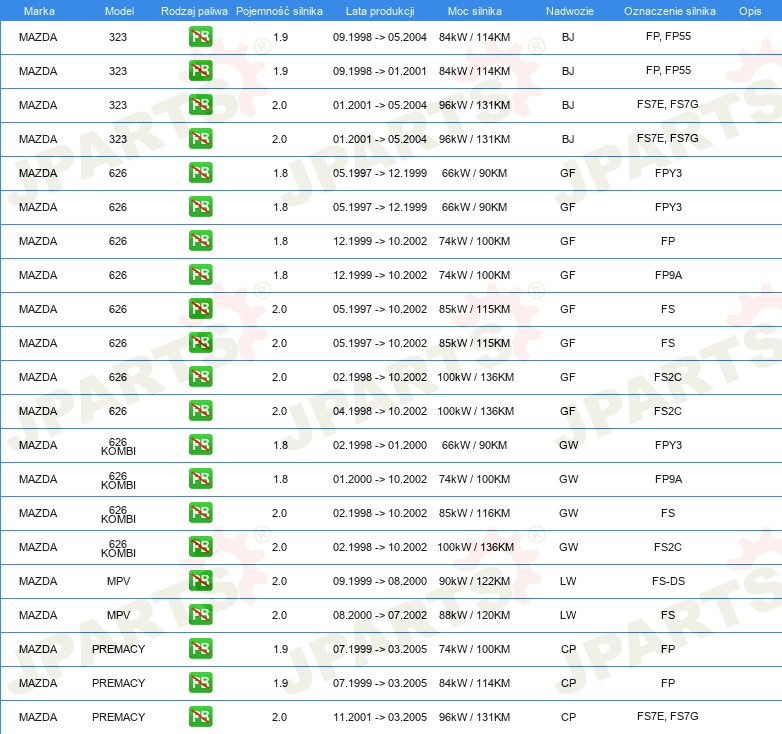Click the Model column header

[x=119, y=11]
